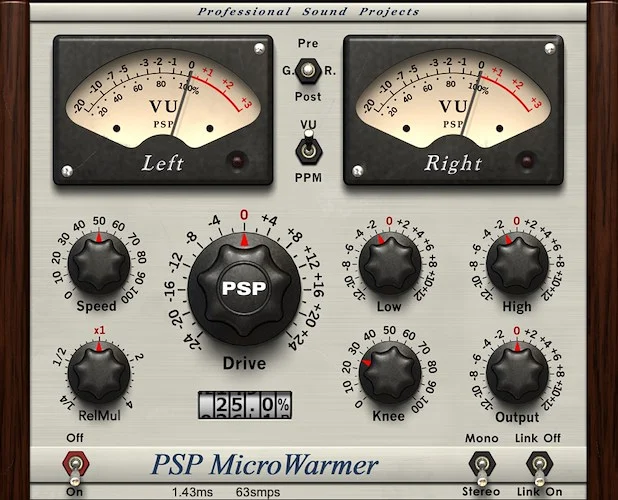The width and height of the screenshot is (618, 500).
Task: Click the 25.0% mix counter display
Action: (245, 405)
